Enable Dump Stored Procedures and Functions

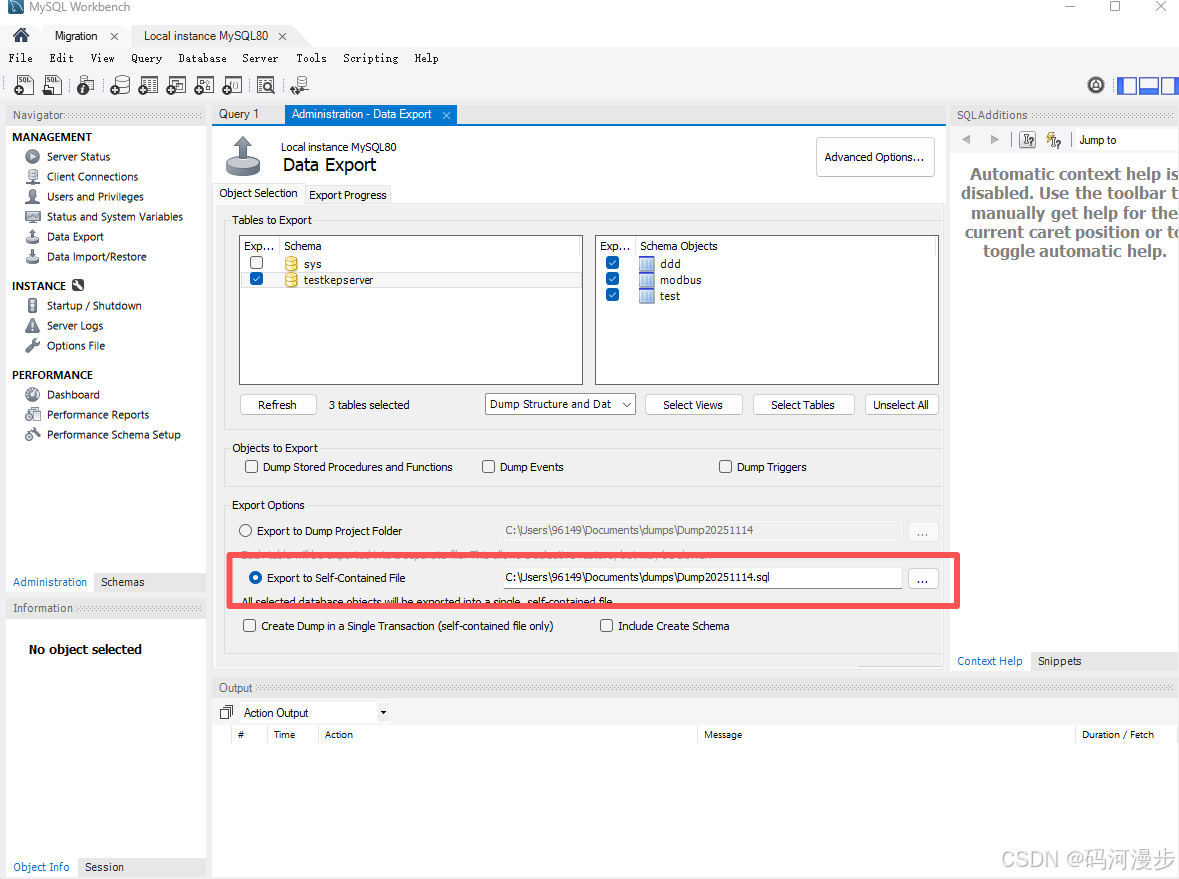click(x=252, y=467)
